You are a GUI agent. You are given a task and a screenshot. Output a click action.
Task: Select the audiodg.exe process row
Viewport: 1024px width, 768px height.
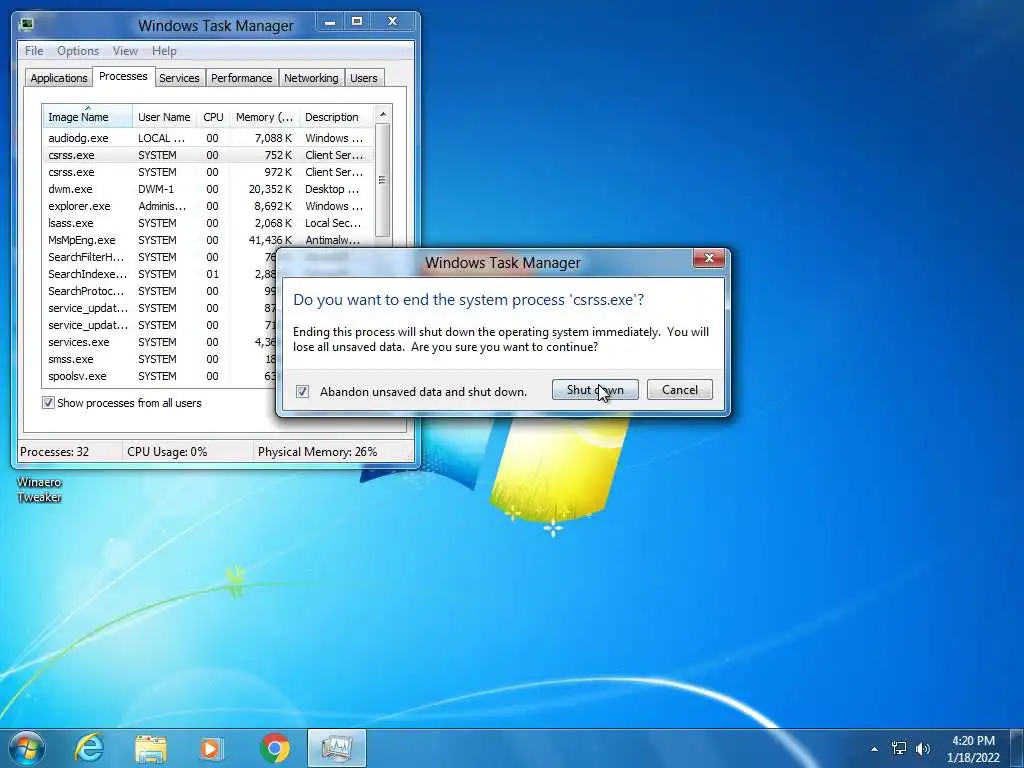pyautogui.click(x=208, y=138)
